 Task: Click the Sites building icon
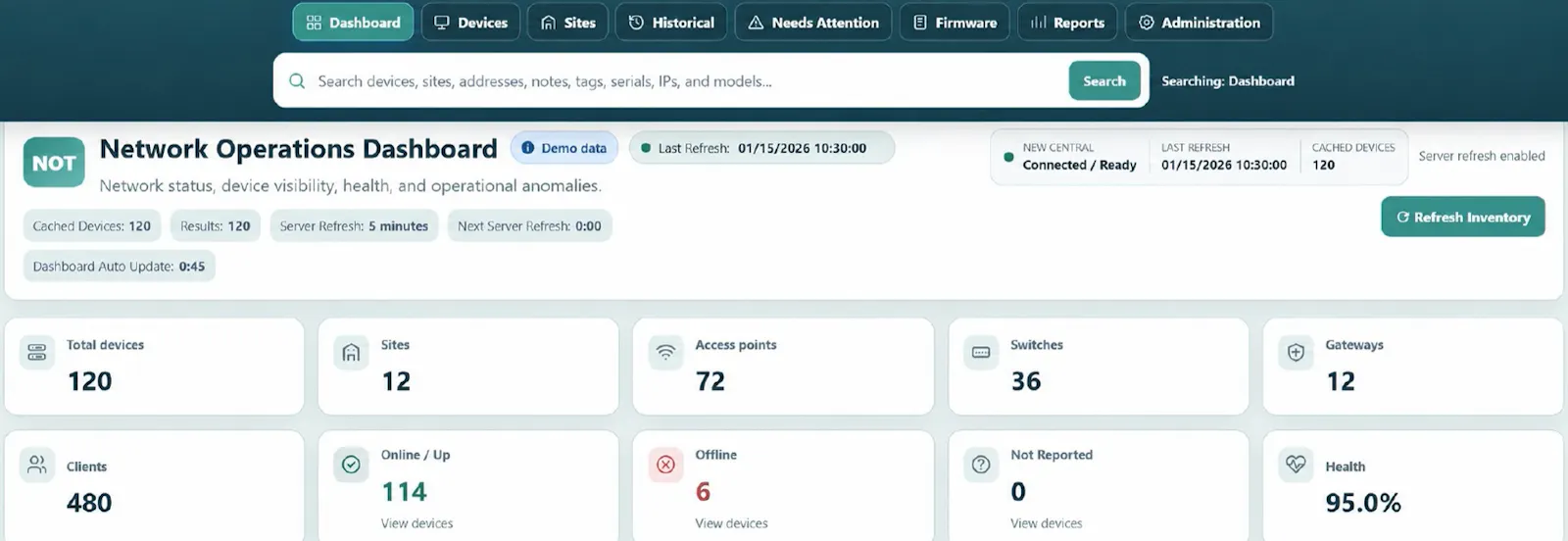coord(351,352)
